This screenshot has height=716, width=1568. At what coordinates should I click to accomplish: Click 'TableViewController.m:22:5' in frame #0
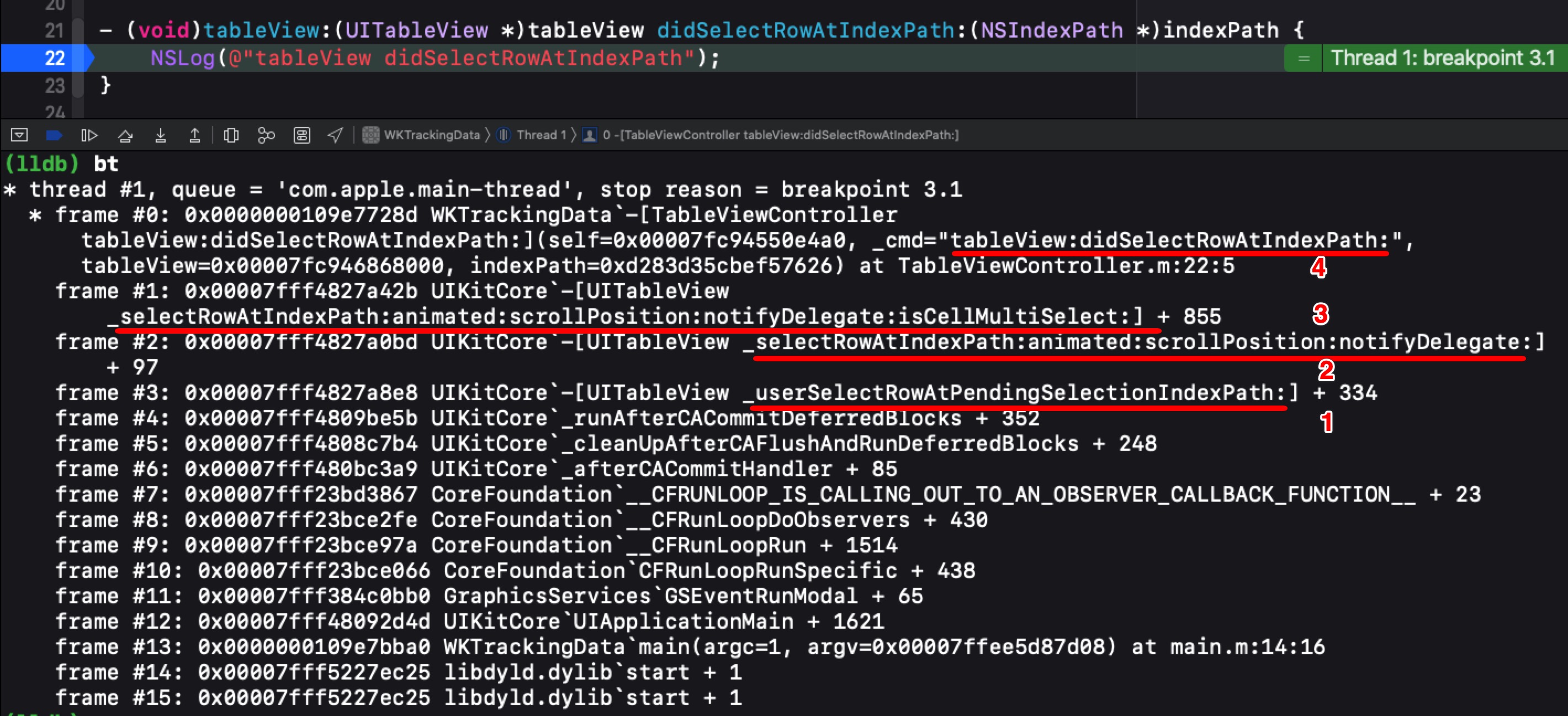1066,265
